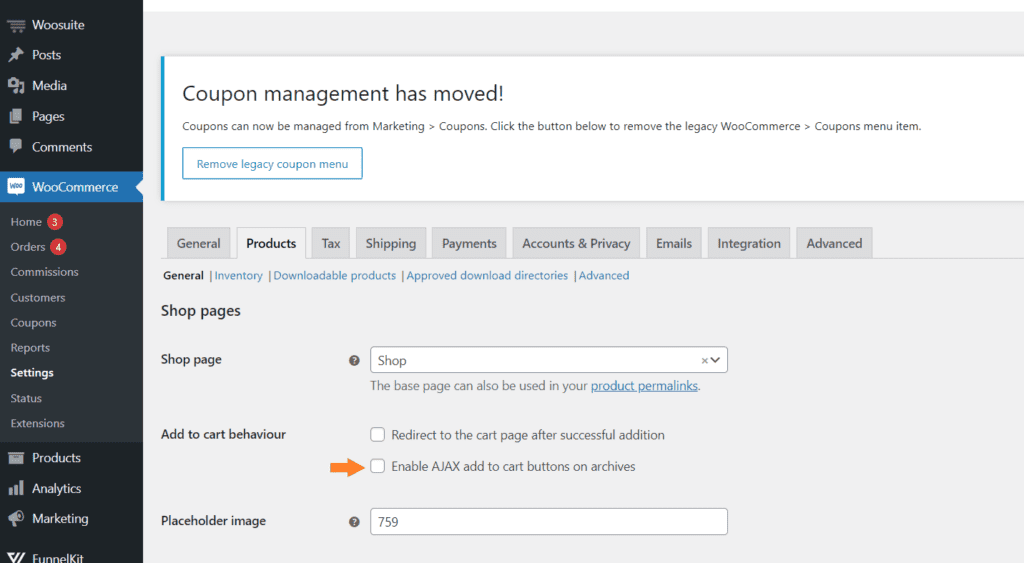Viewport: 1024px width, 563px height.
Task: Click the Marketing megaphone icon
Action: [16, 519]
